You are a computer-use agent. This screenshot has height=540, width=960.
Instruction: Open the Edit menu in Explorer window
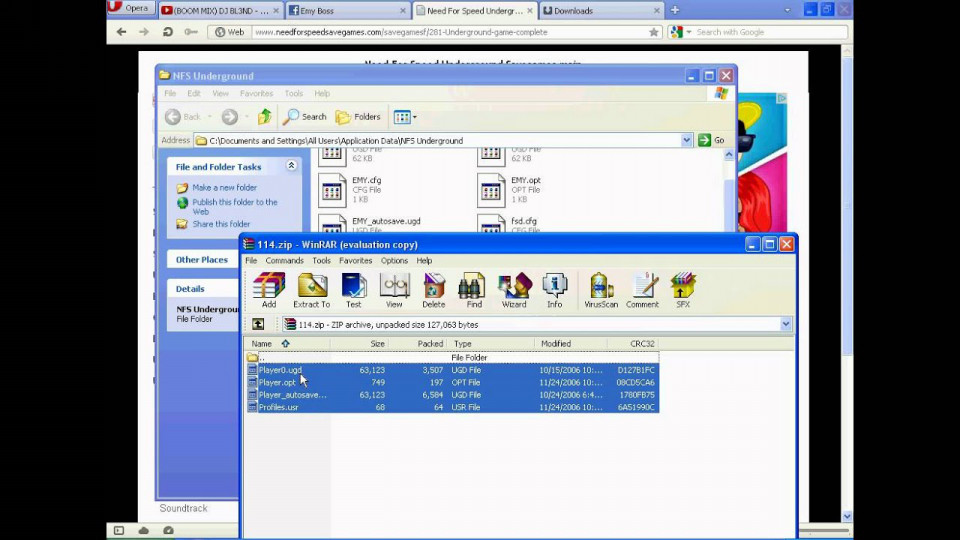[193, 93]
